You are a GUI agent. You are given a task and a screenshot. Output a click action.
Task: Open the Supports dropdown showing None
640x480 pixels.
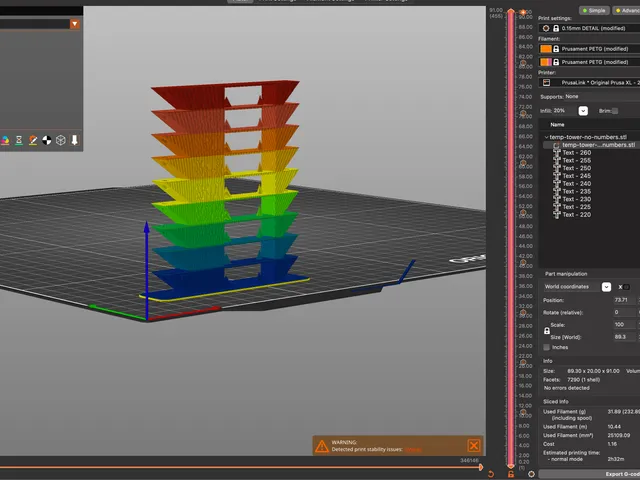(x=602, y=97)
